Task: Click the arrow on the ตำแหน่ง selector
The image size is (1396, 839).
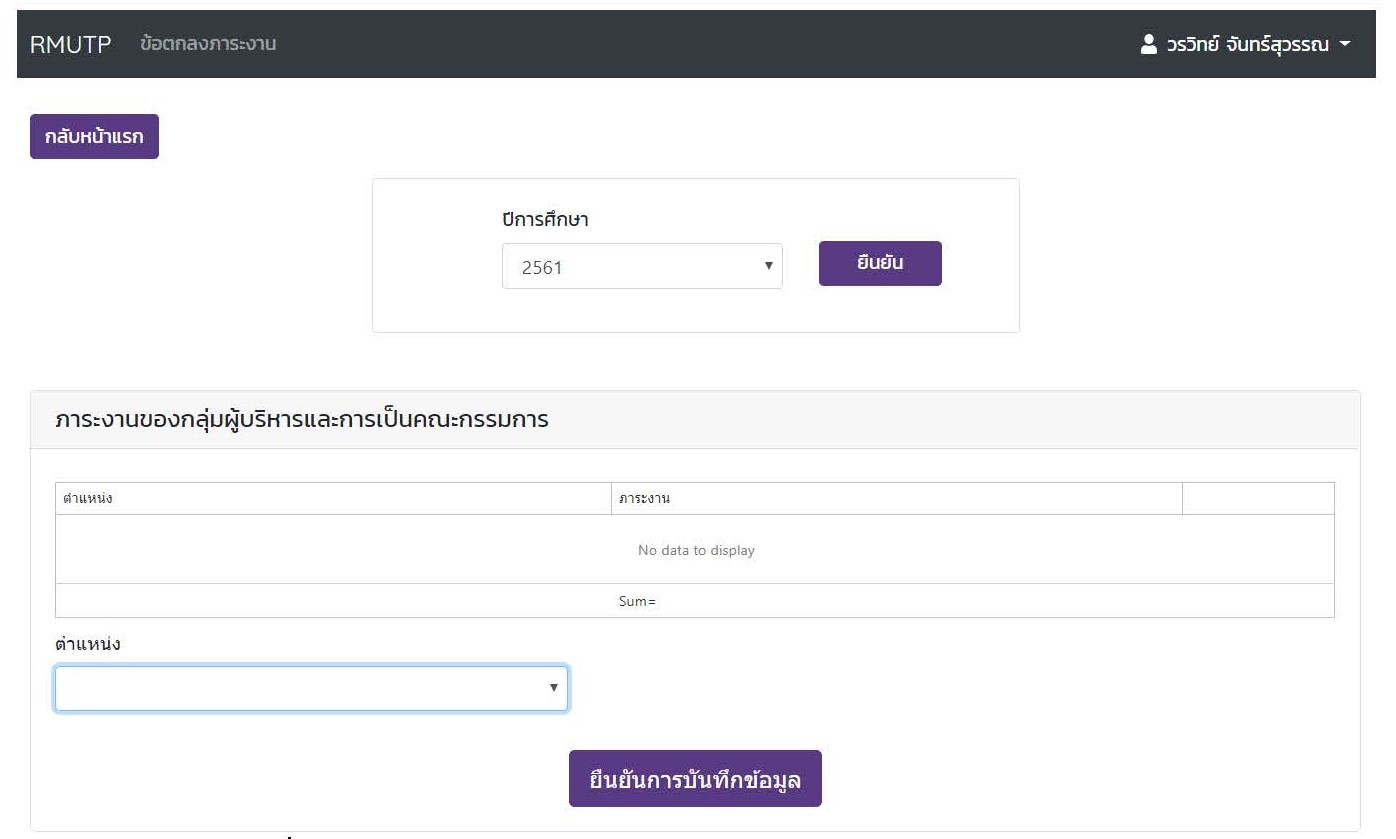Action: tap(553, 688)
